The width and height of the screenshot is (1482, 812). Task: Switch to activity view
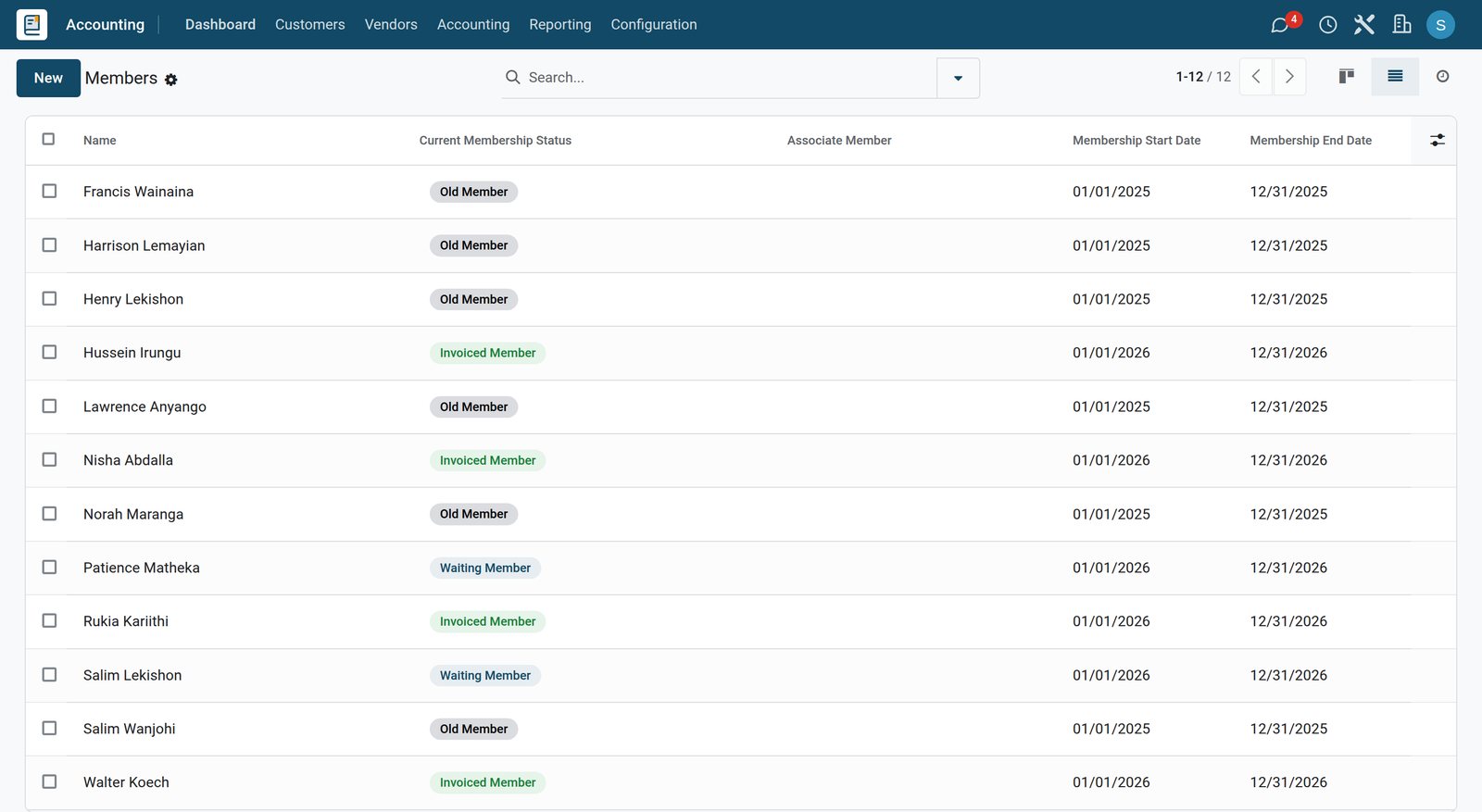coord(1442,77)
